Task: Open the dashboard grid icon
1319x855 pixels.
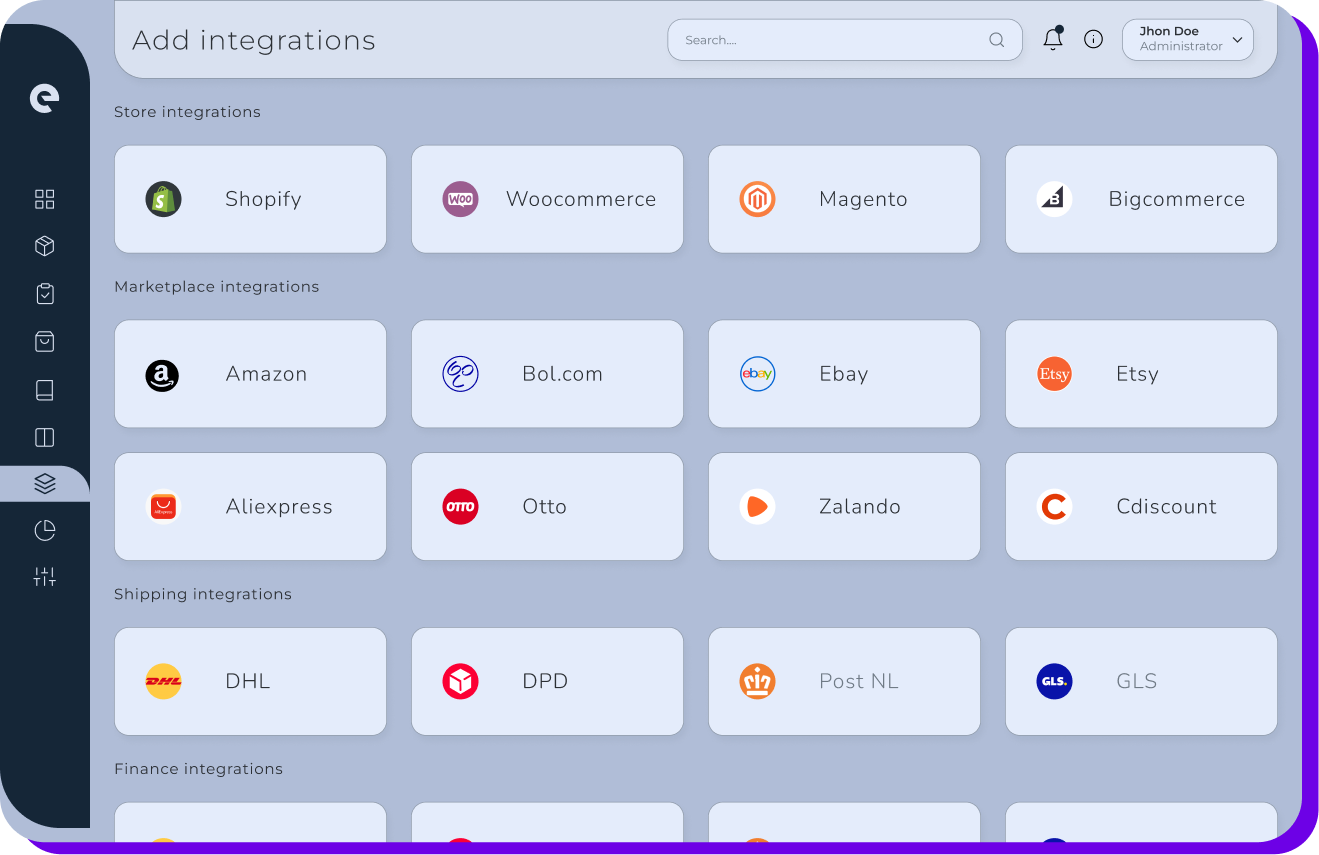Action: coord(44,199)
